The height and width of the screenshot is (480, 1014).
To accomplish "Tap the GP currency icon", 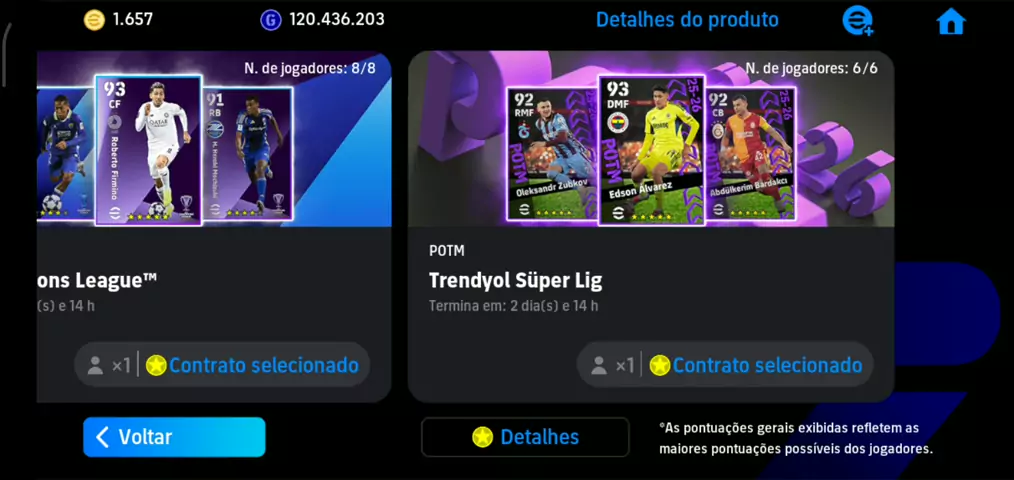I will (x=271, y=19).
